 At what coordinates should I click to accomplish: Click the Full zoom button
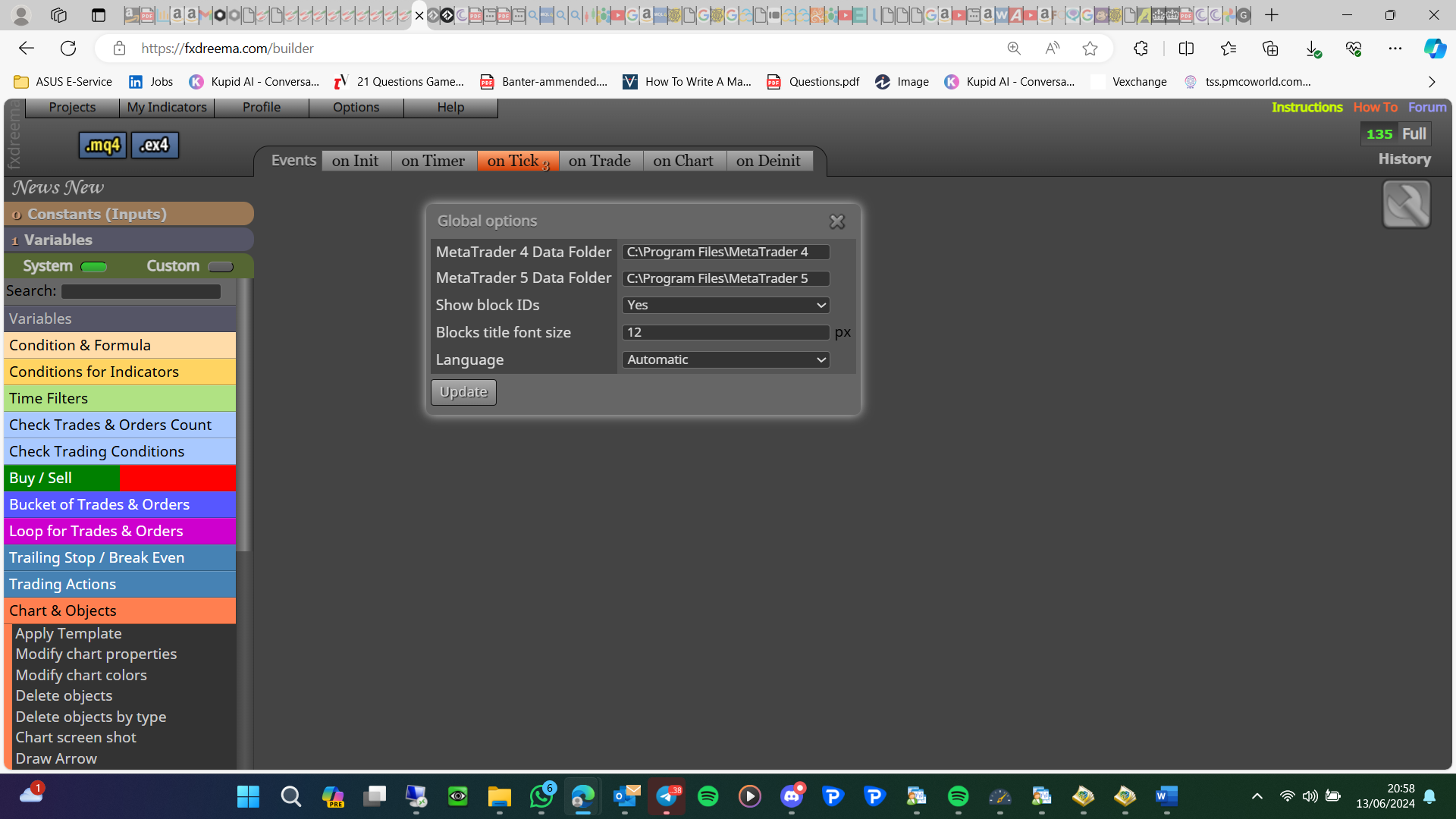click(1414, 133)
